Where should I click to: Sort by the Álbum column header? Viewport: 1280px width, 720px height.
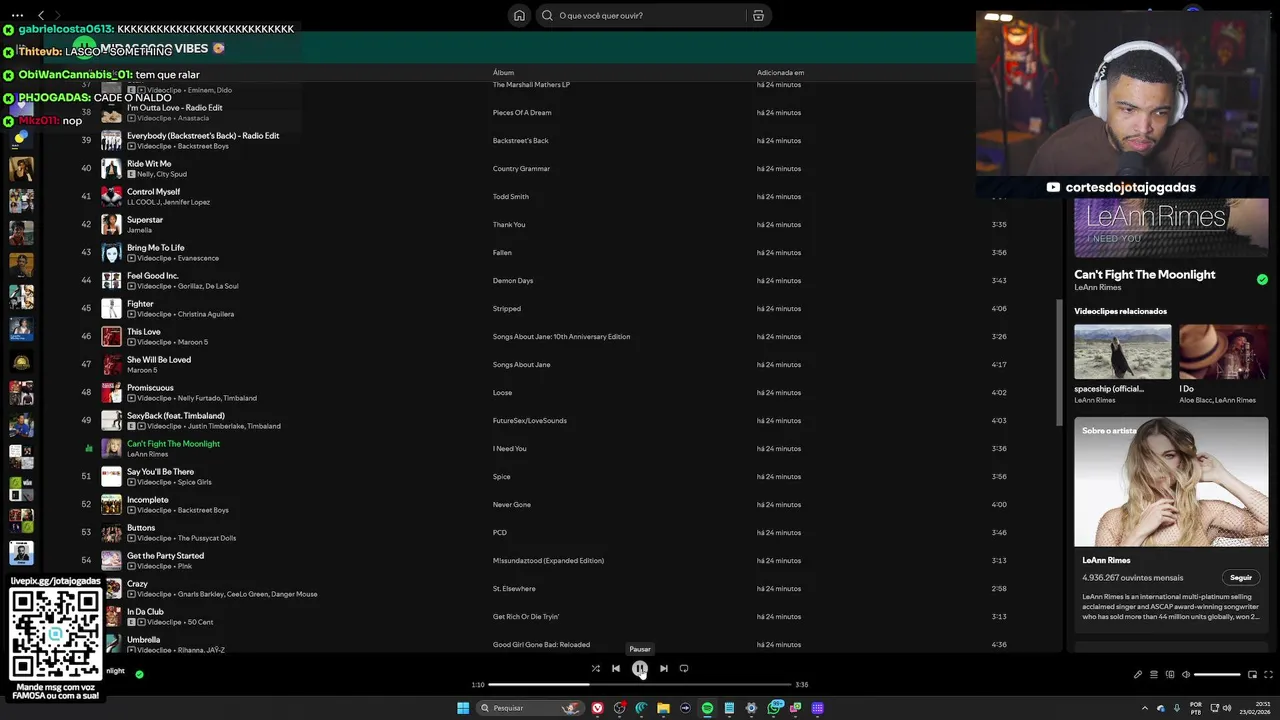coord(503,72)
